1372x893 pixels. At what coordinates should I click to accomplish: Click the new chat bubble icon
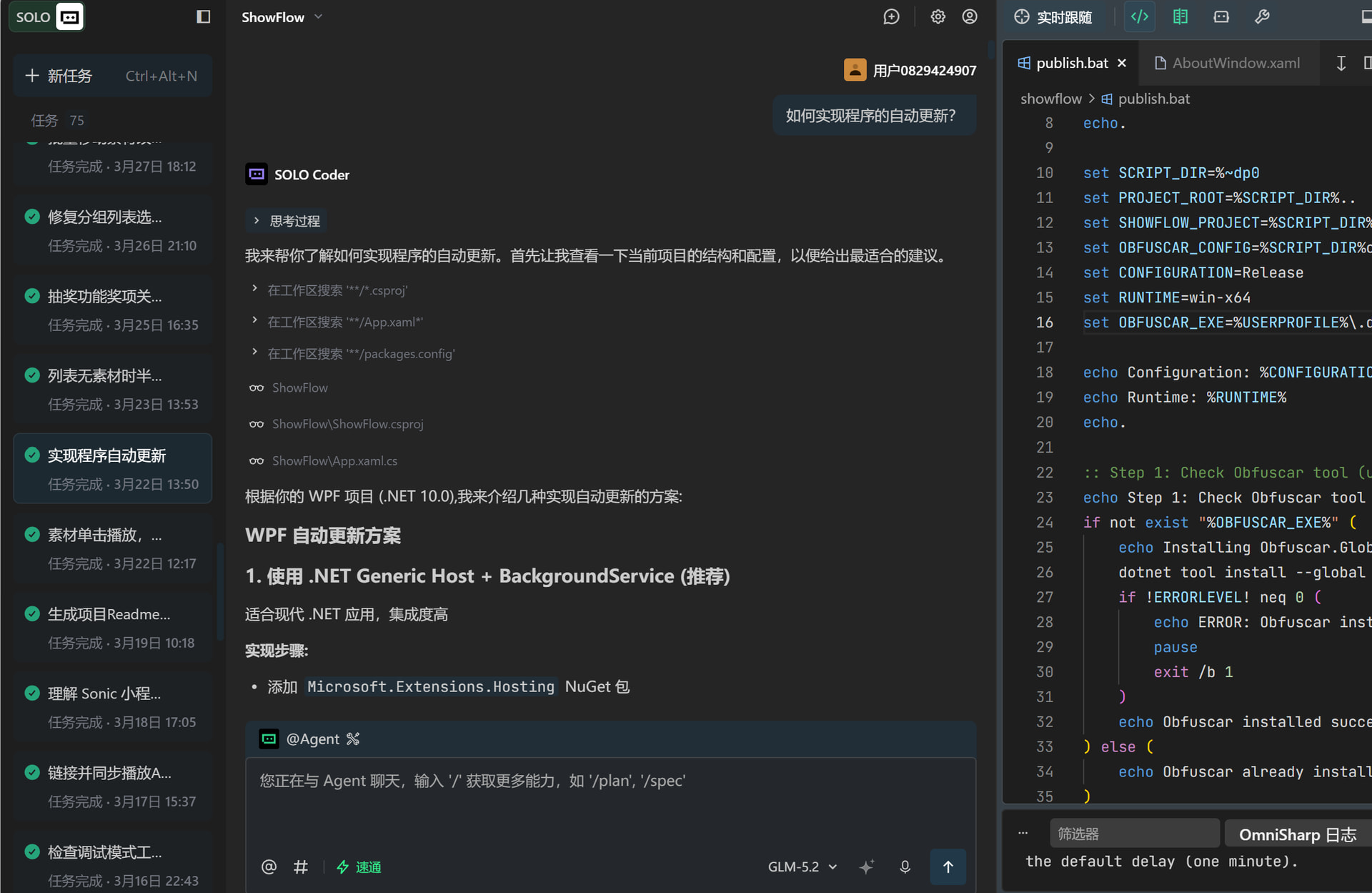click(891, 17)
